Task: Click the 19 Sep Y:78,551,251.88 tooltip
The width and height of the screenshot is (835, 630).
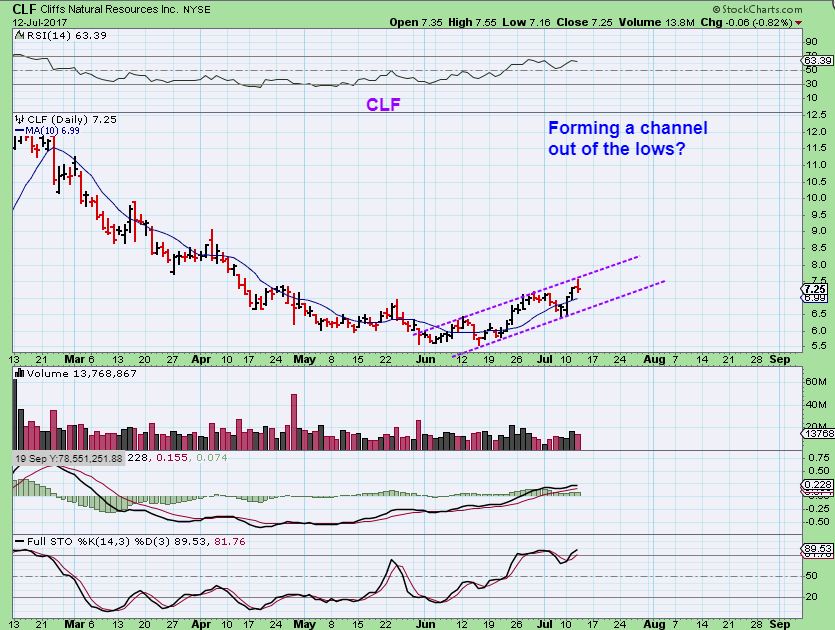Action: coord(68,458)
